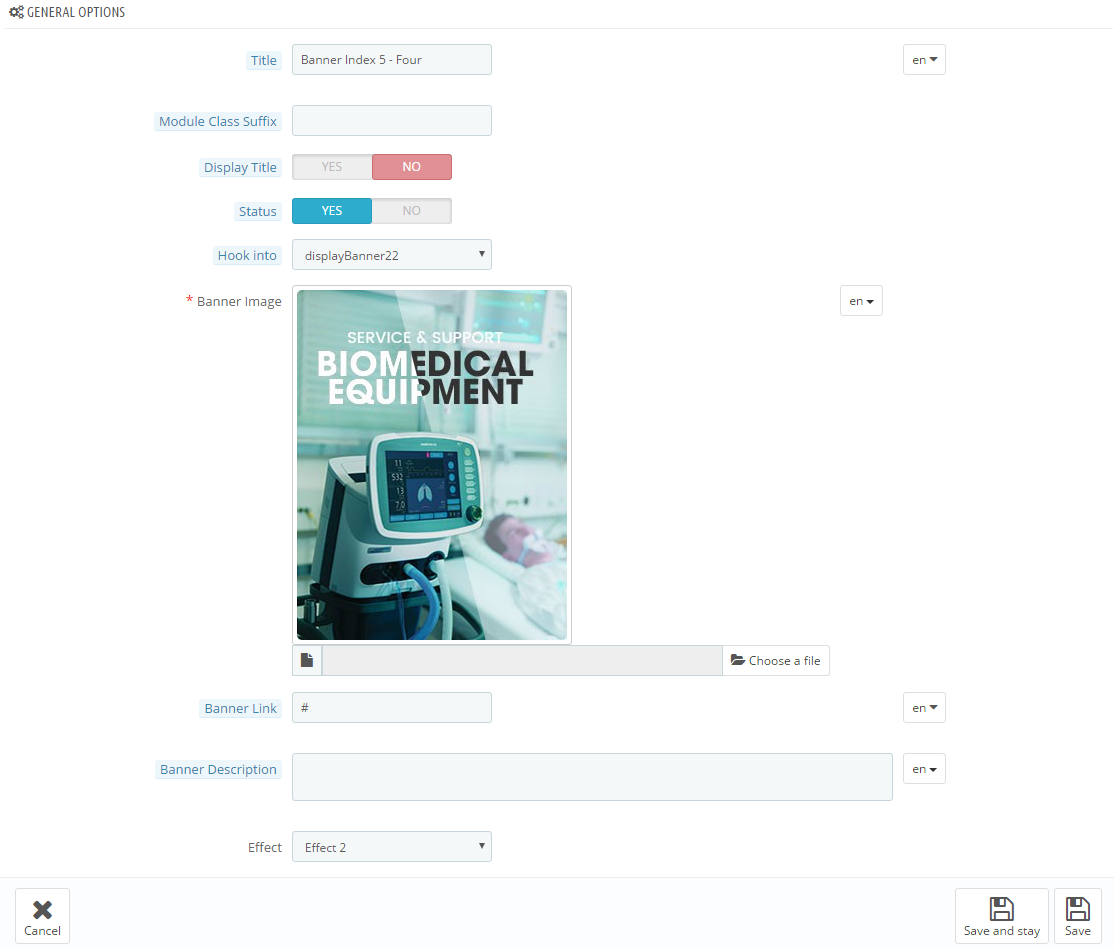Click Choose a file button

776,661
